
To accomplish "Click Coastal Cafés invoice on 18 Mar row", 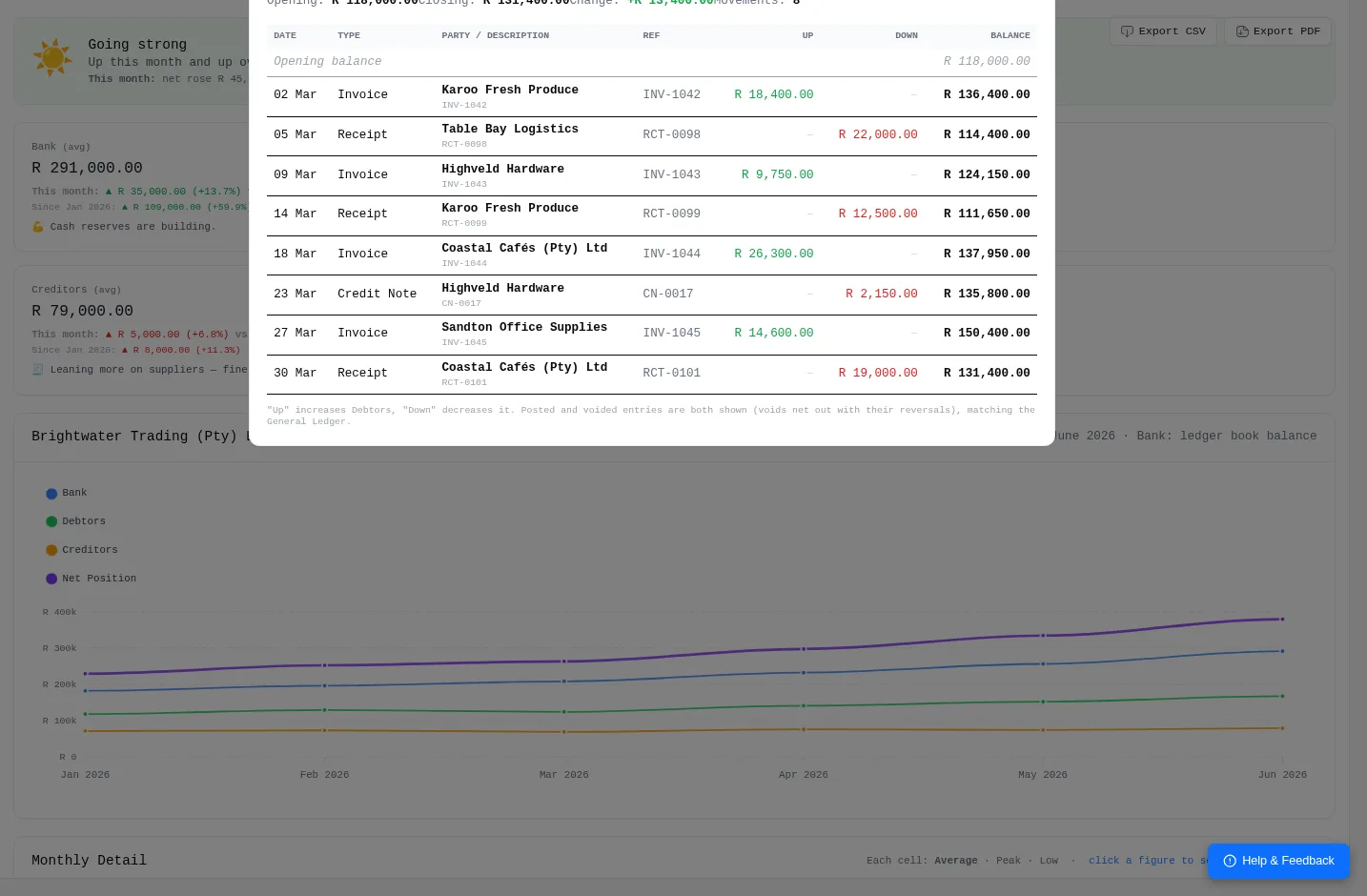I will [524, 249].
